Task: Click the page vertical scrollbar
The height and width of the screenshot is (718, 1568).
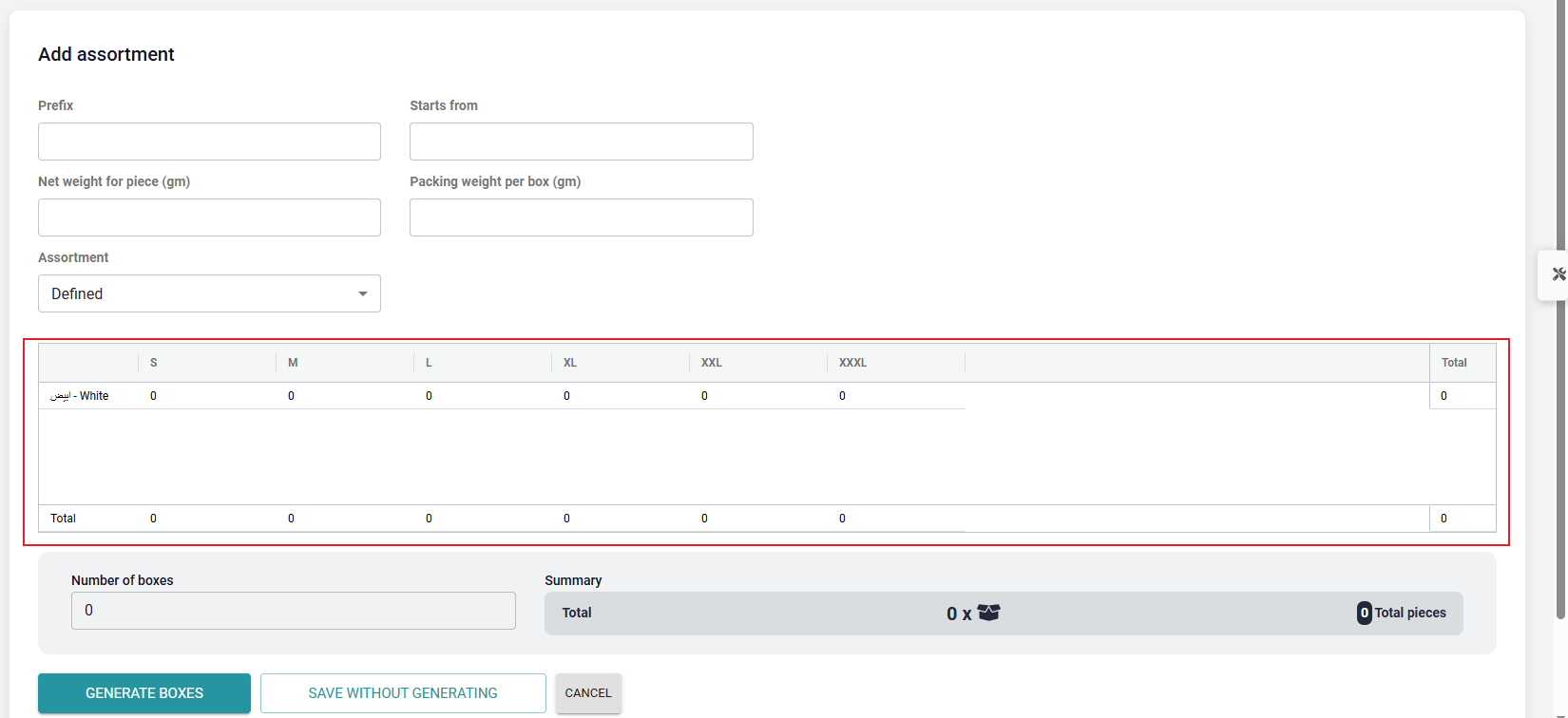Action: point(1559,310)
